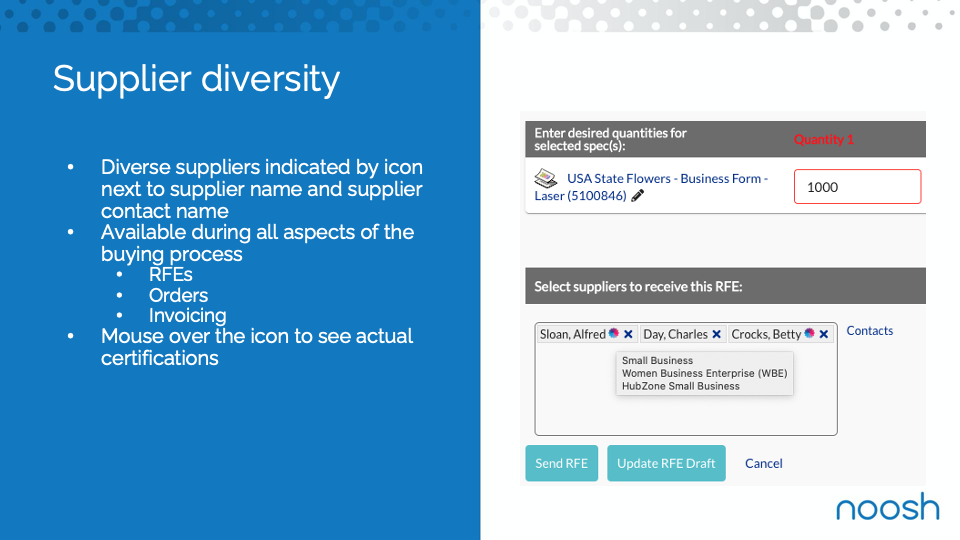Click the Cancel link

click(763, 463)
